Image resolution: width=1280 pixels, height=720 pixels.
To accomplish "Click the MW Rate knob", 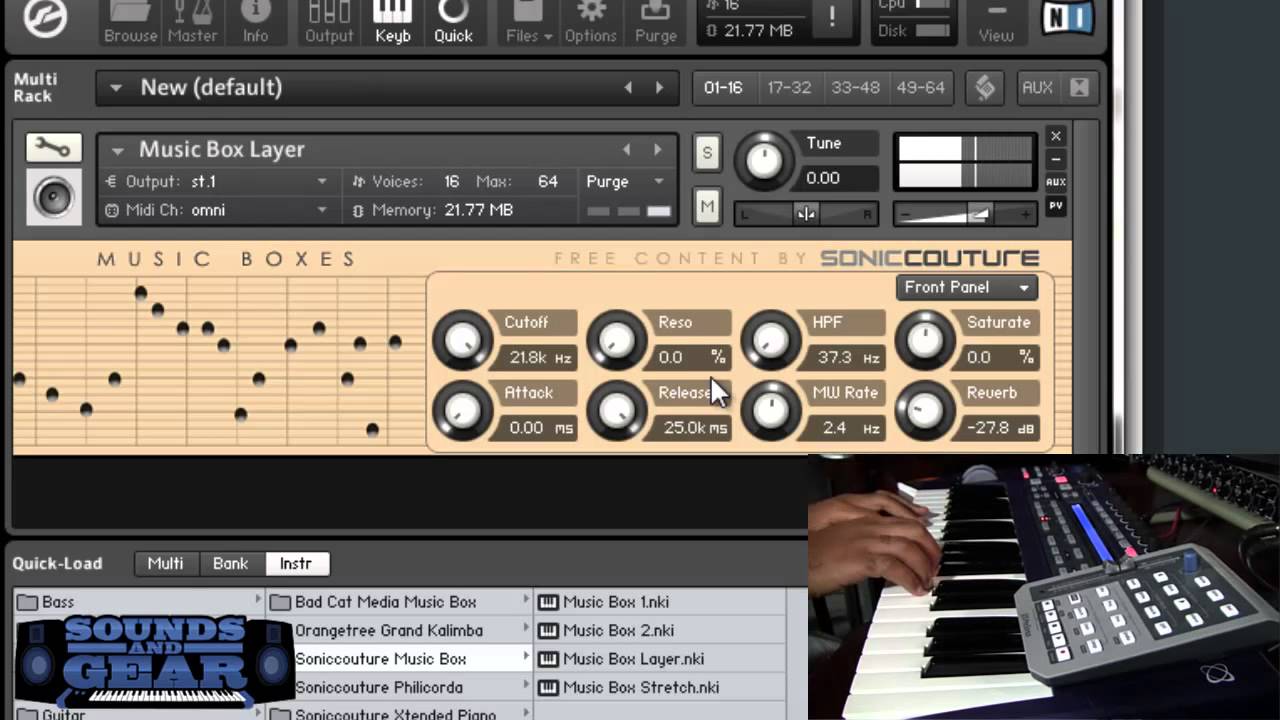I will [770, 410].
